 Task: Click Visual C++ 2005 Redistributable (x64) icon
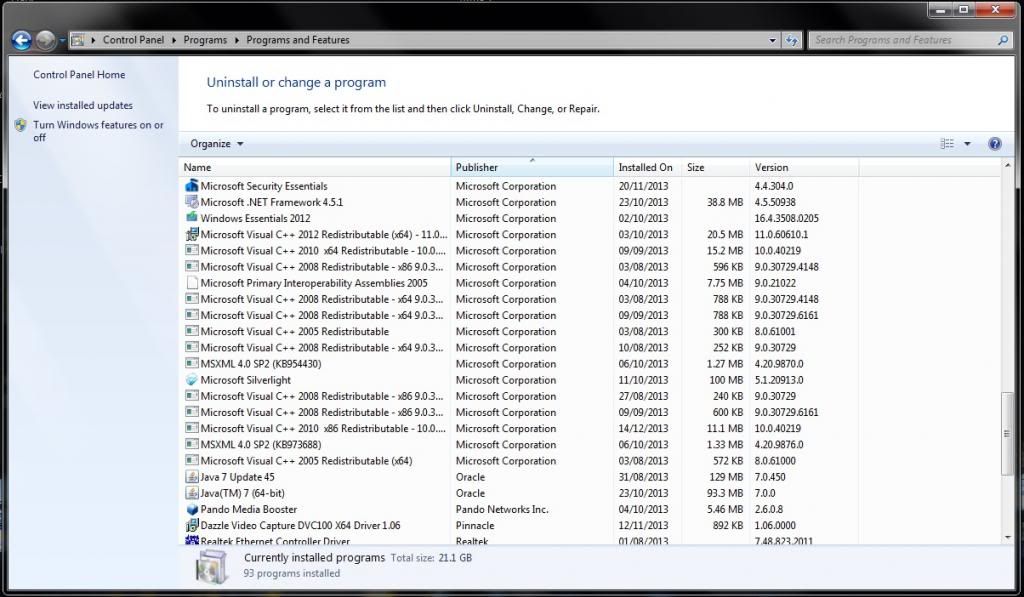click(x=191, y=460)
